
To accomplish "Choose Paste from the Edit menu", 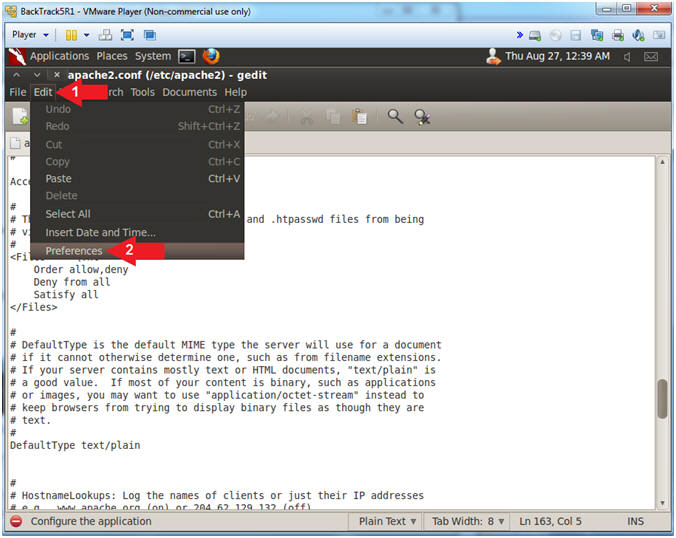I will tap(137, 178).
